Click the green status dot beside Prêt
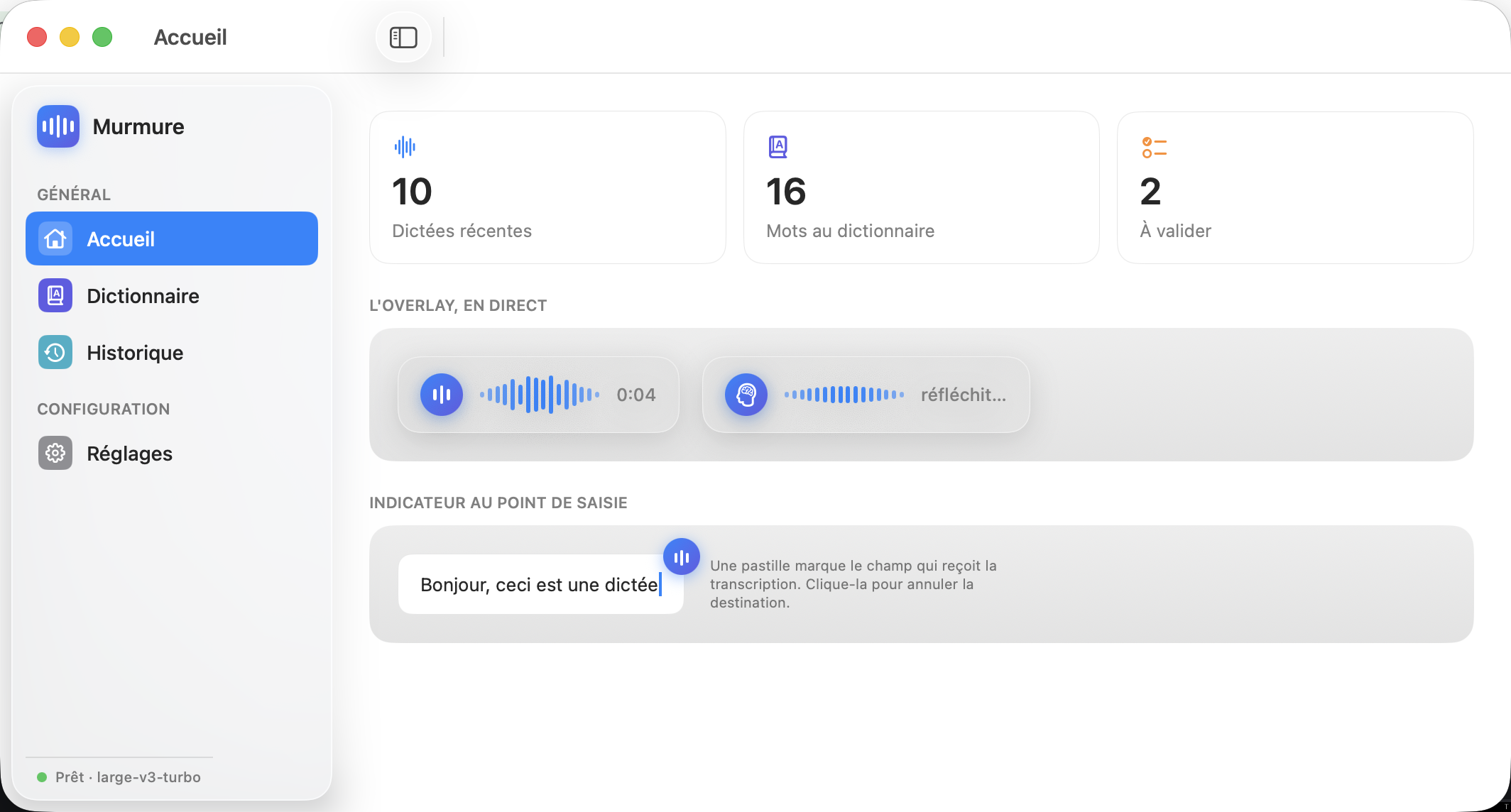Viewport: 1511px width, 812px height. [x=42, y=777]
